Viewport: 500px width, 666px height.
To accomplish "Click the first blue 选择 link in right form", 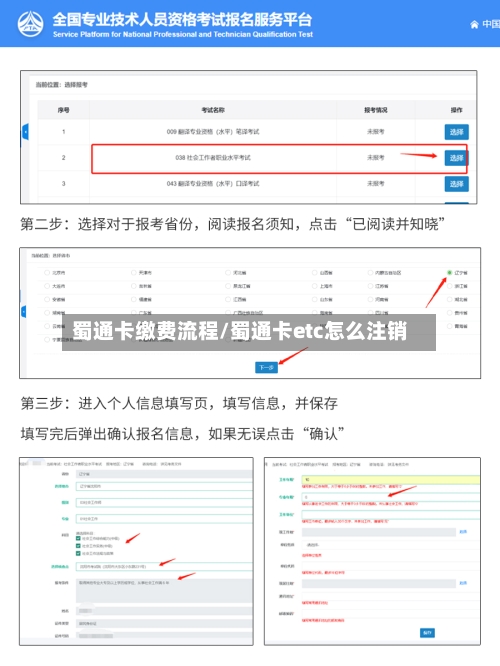I will (x=463, y=532).
